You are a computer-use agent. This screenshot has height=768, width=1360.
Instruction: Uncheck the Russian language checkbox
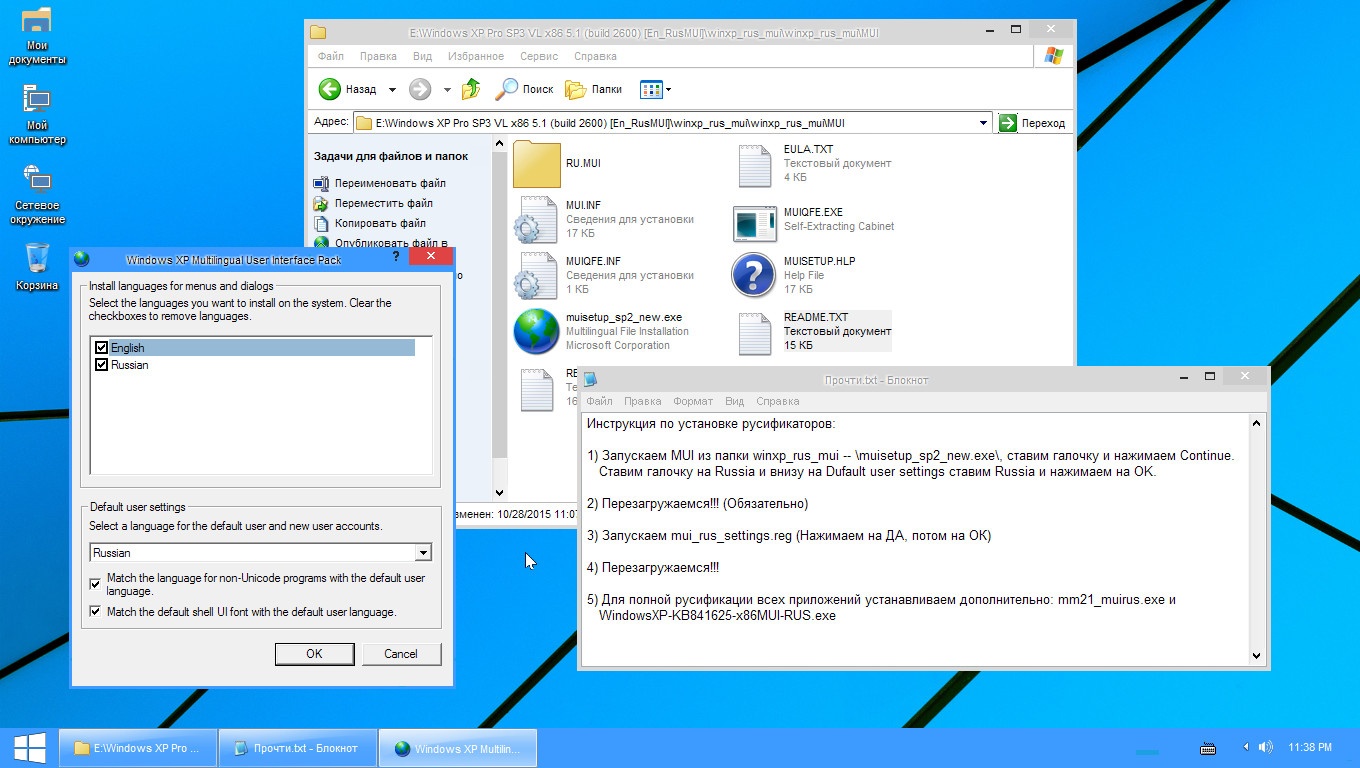[101, 364]
